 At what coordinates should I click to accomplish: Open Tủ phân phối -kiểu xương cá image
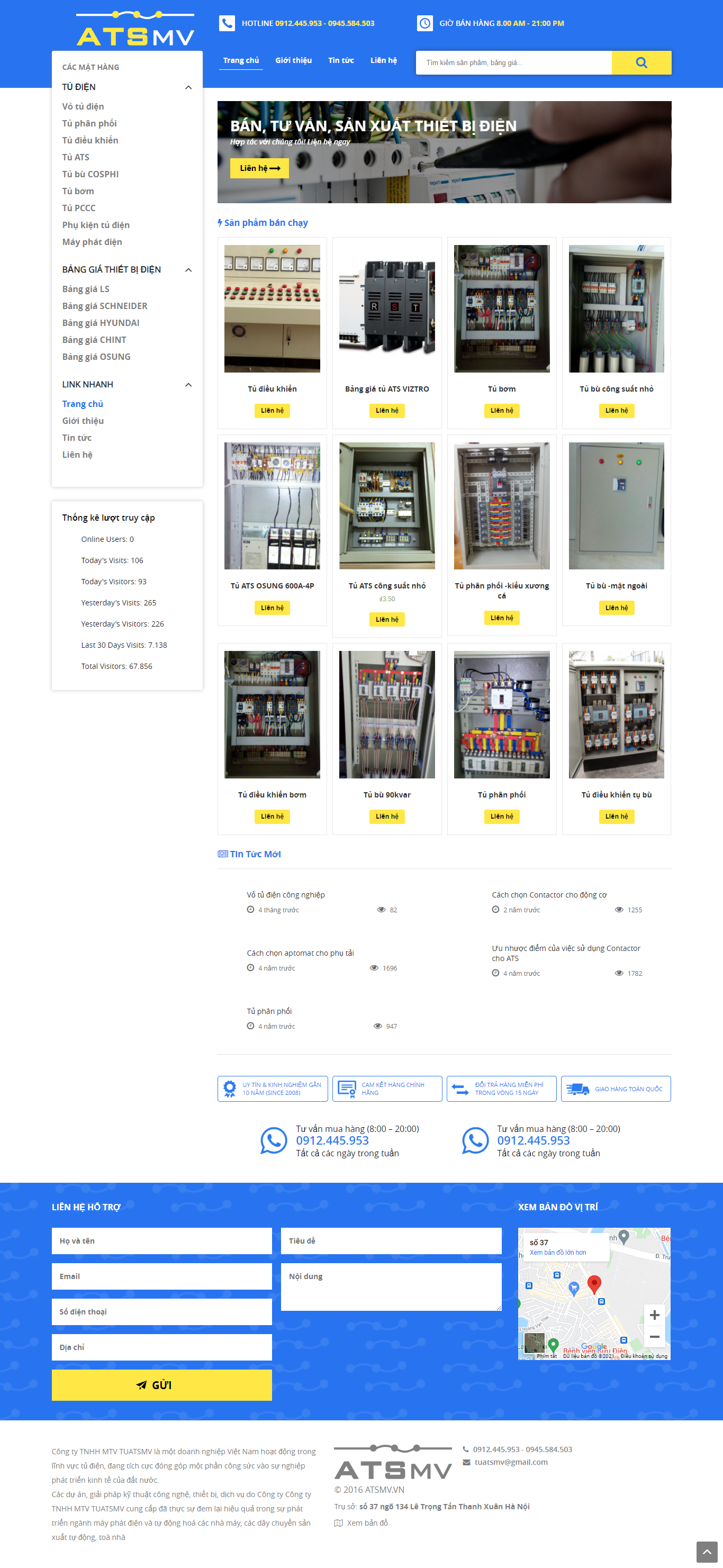coord(501,506)
